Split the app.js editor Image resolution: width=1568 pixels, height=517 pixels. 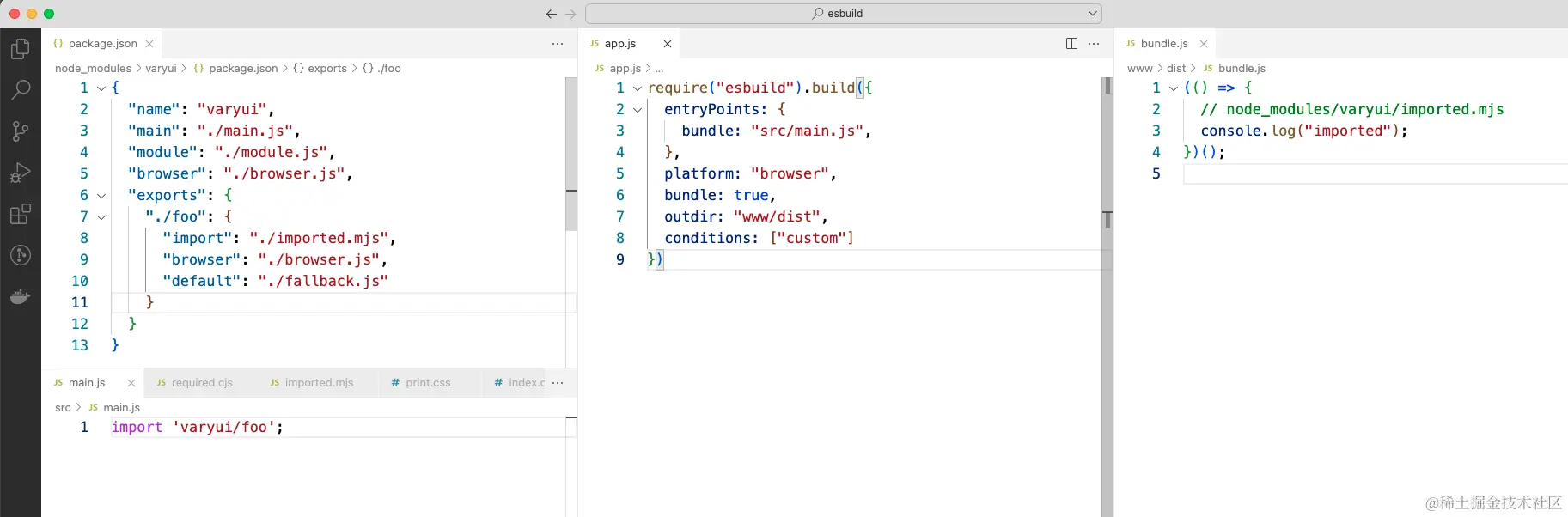tap(1071, 44)
